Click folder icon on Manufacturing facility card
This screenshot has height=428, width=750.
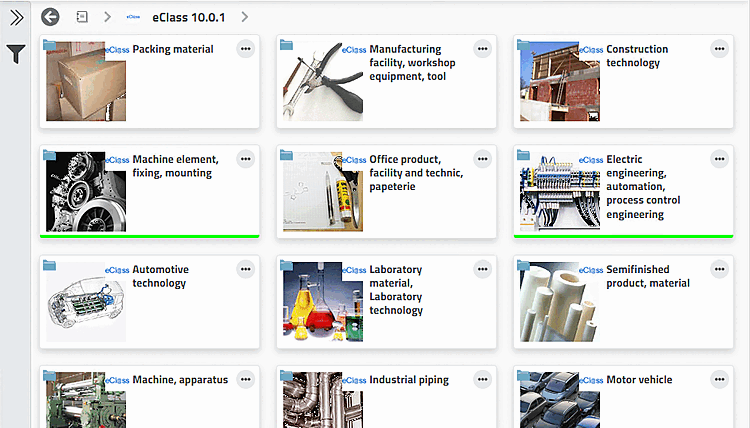[x=286, y=45]
